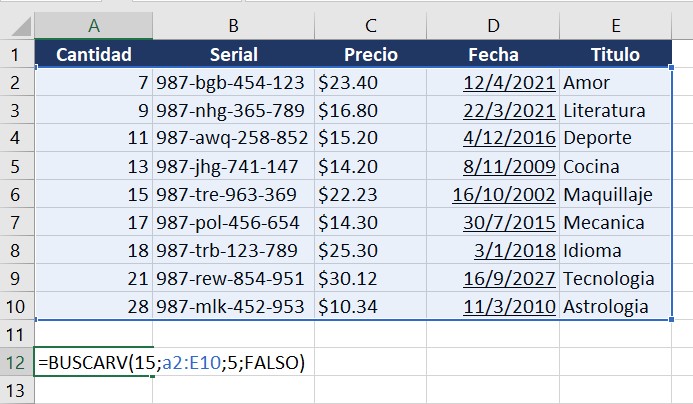Select row 11 header
693x404 pixels.
pos(16,334)
